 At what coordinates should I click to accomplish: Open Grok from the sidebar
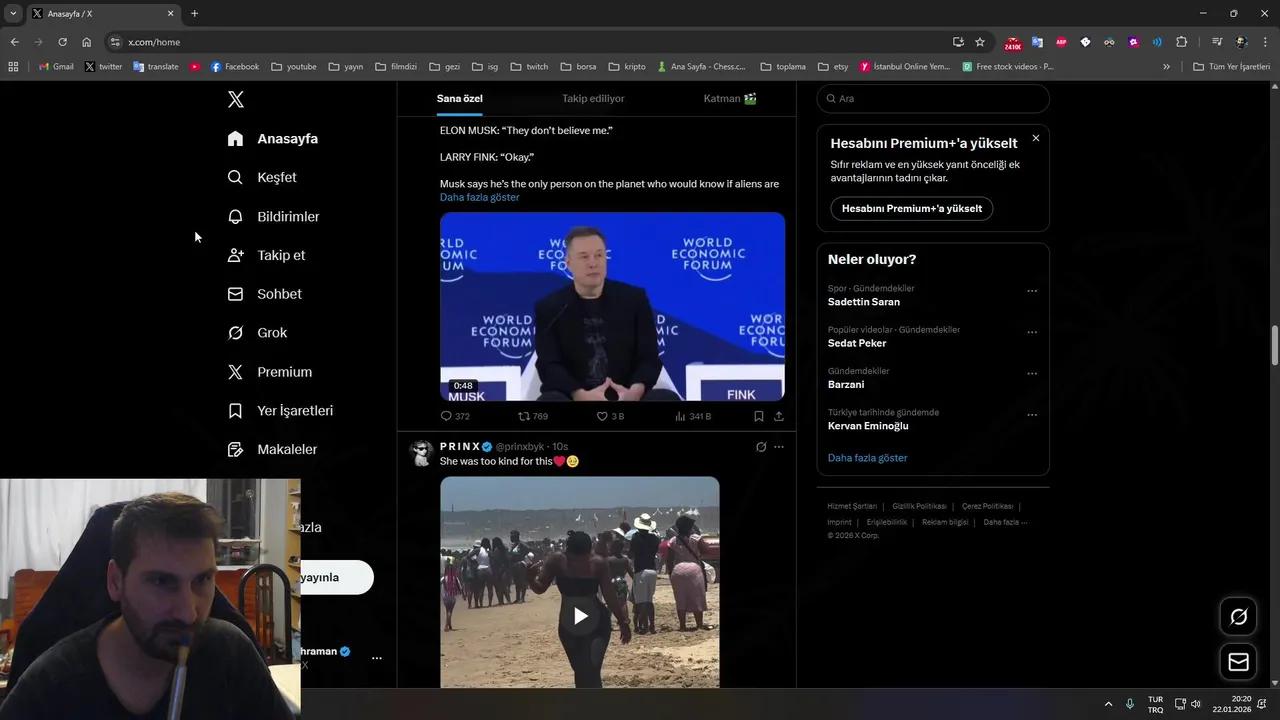[258, 333]
